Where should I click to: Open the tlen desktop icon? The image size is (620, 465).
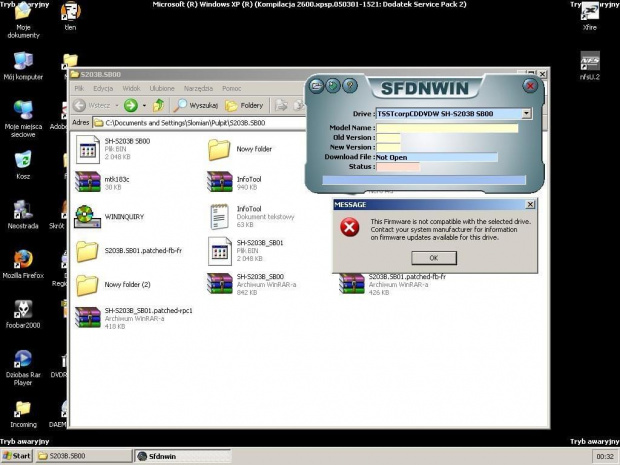tap(70, 17)
